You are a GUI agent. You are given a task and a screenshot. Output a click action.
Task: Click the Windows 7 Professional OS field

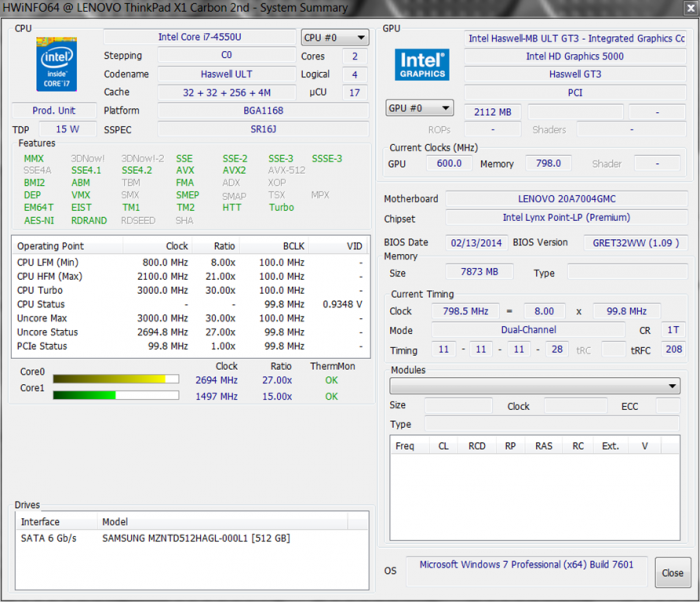(x=527, y=565)
